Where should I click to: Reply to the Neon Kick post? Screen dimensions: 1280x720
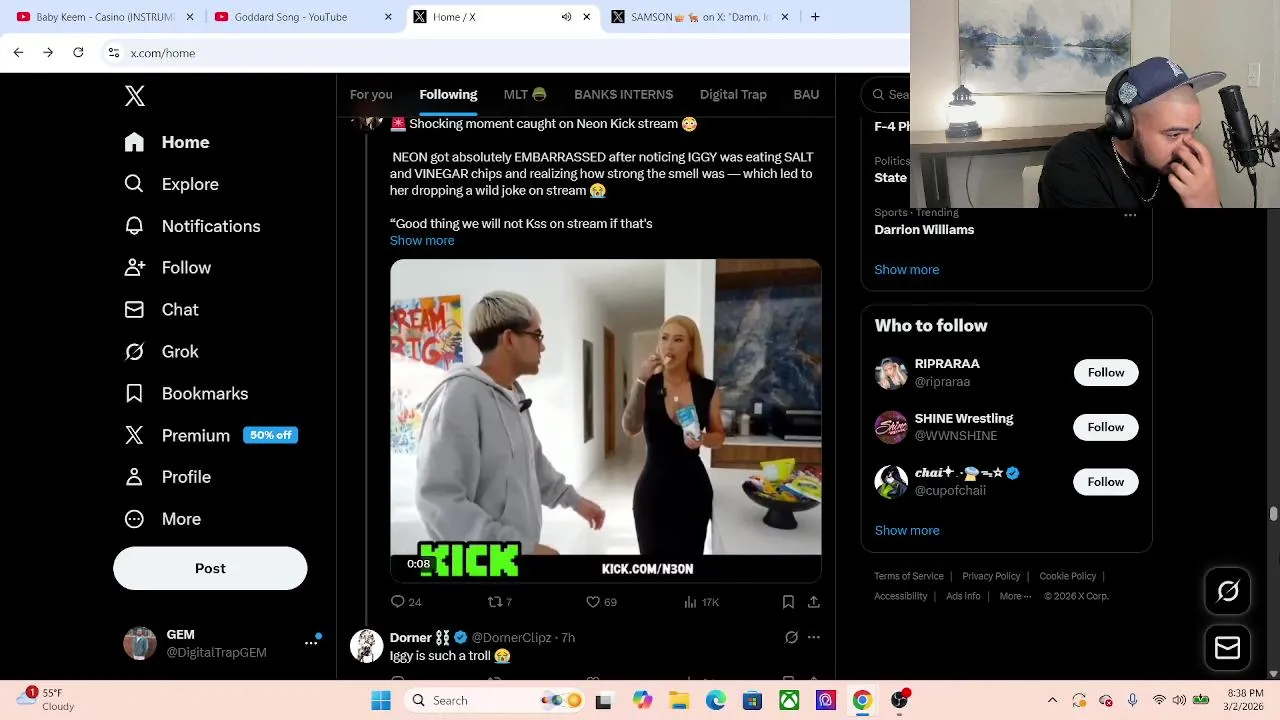click(x=405, y=602)
